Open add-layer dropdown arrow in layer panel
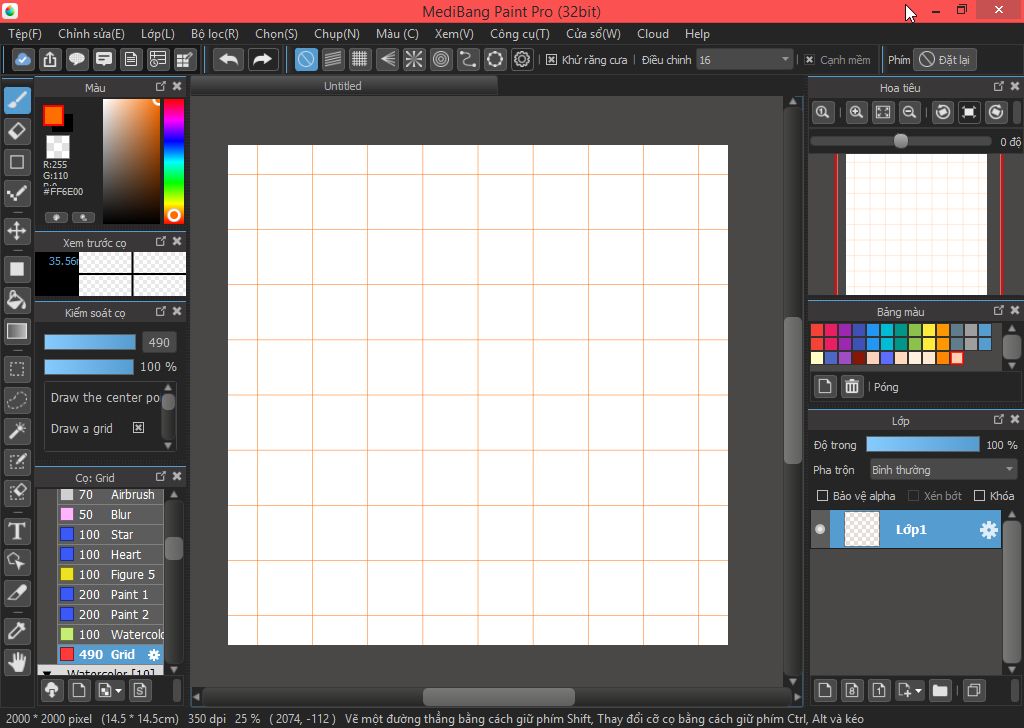Viewport: 1024px width, 728px height. point(919,690)
